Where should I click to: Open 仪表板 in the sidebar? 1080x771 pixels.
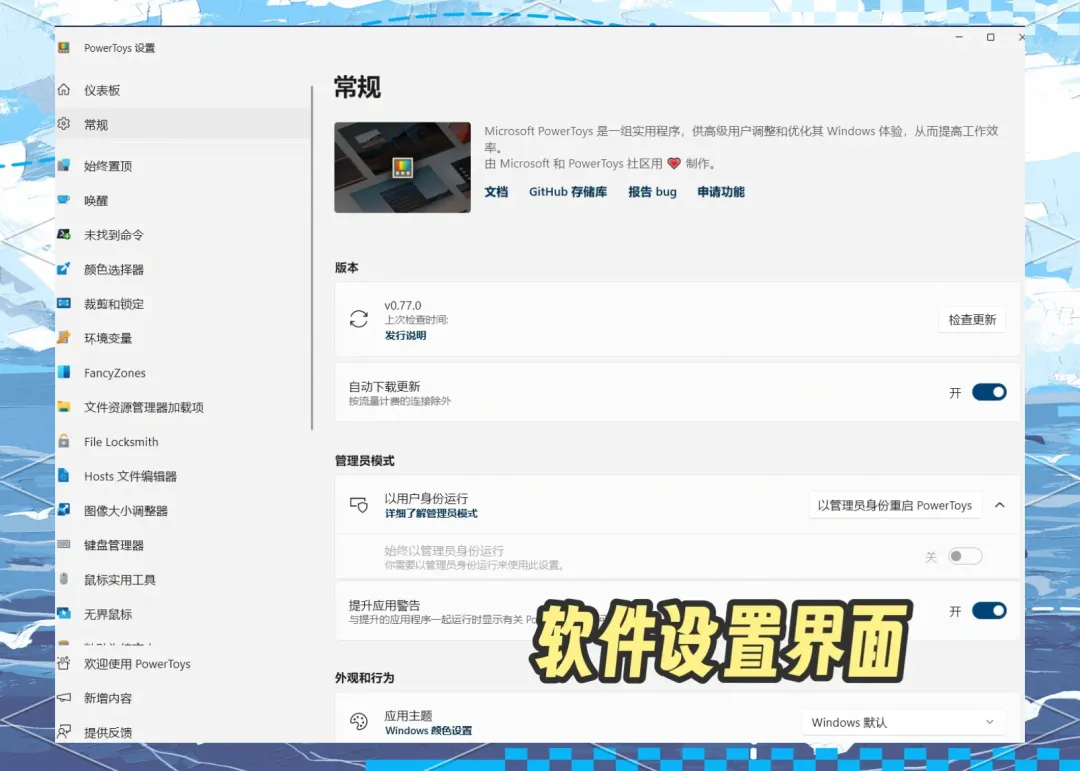tap(183, 90)
